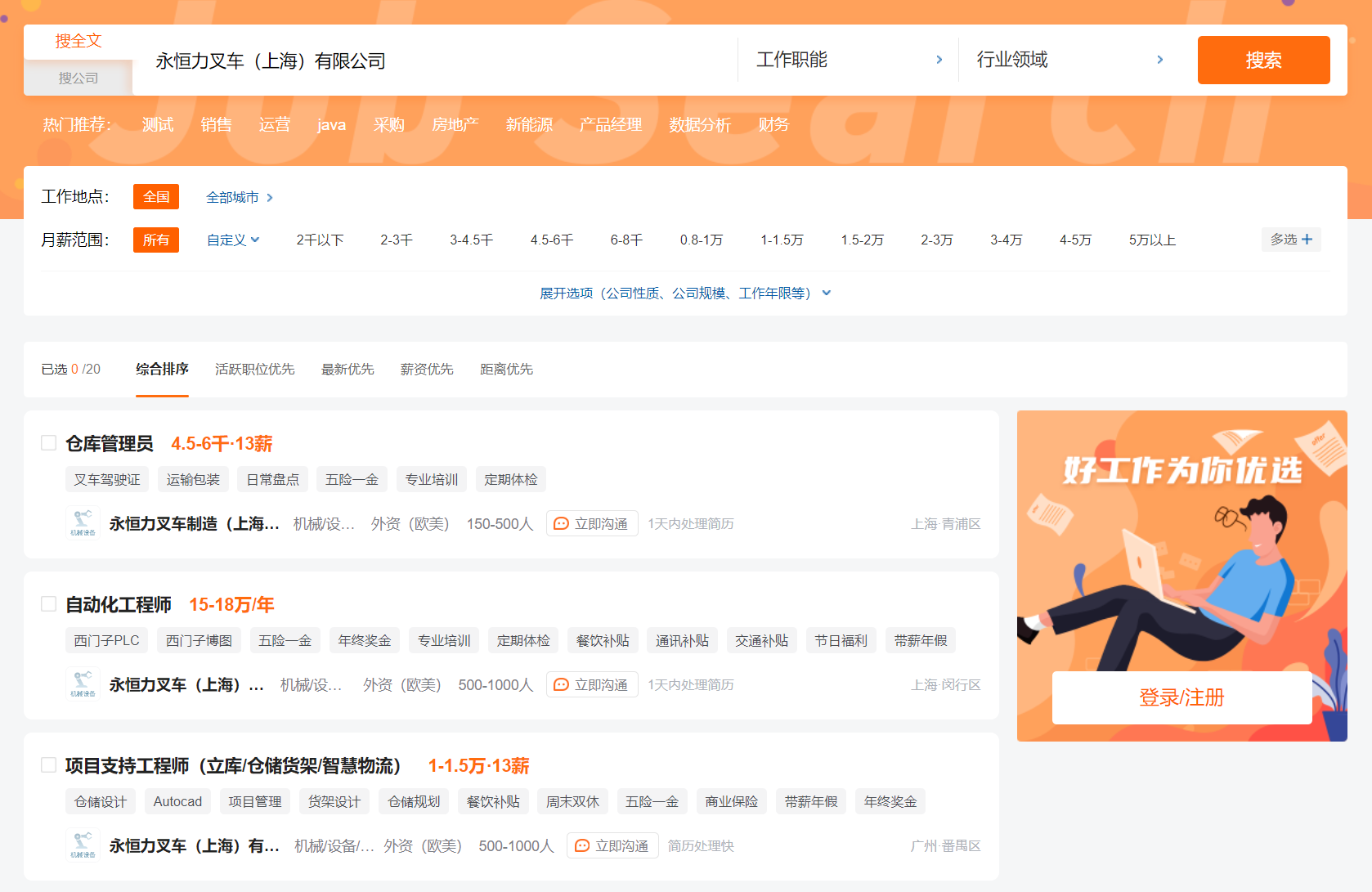Open 全部城市 city selector
1372x892 pixels.
click(x=240, y=197)
